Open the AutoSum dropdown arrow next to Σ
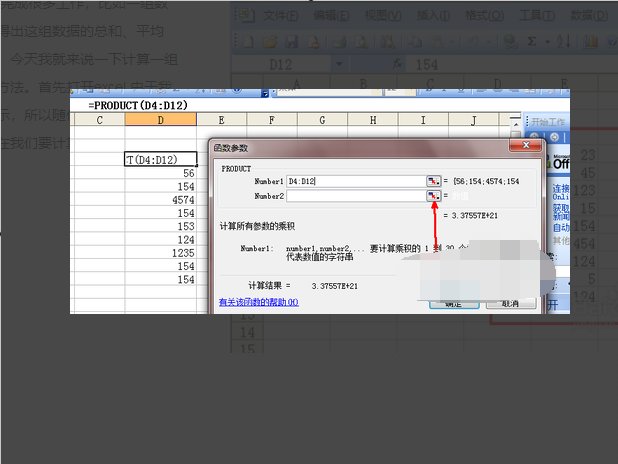This screenshot has height=464, width=618. click(547, 41)
